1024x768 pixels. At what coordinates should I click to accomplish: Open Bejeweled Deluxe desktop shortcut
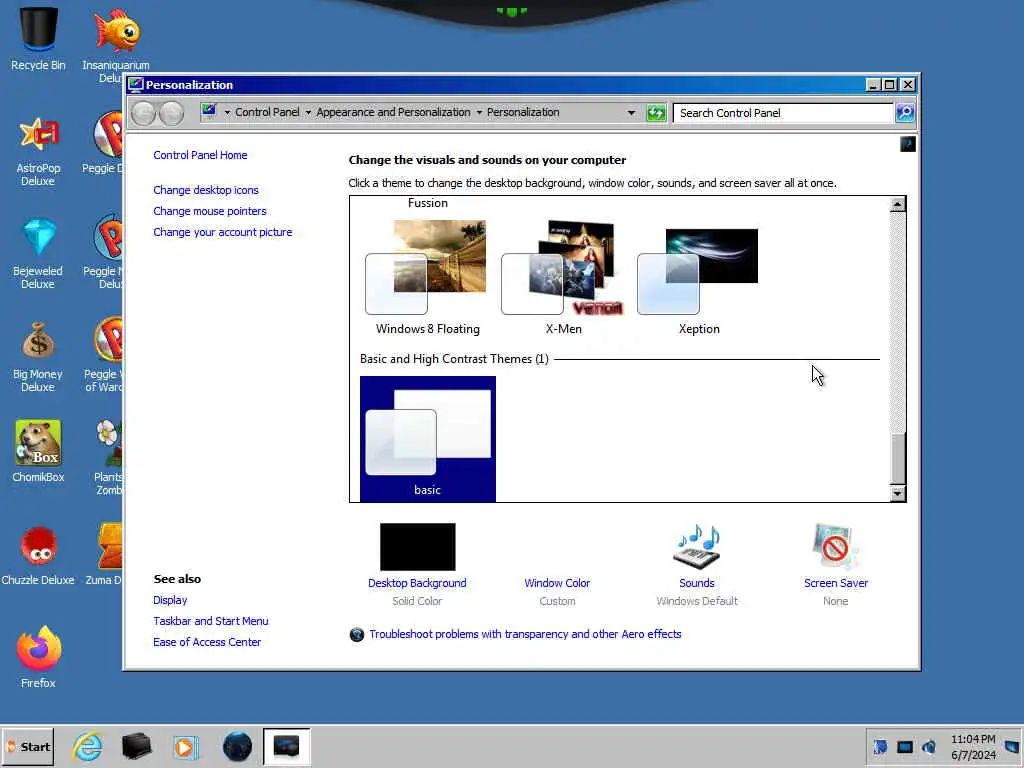tap(38, 254)
